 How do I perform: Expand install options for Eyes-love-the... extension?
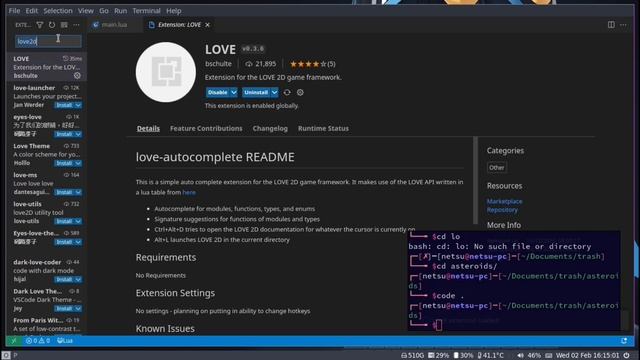coord(78,242)
